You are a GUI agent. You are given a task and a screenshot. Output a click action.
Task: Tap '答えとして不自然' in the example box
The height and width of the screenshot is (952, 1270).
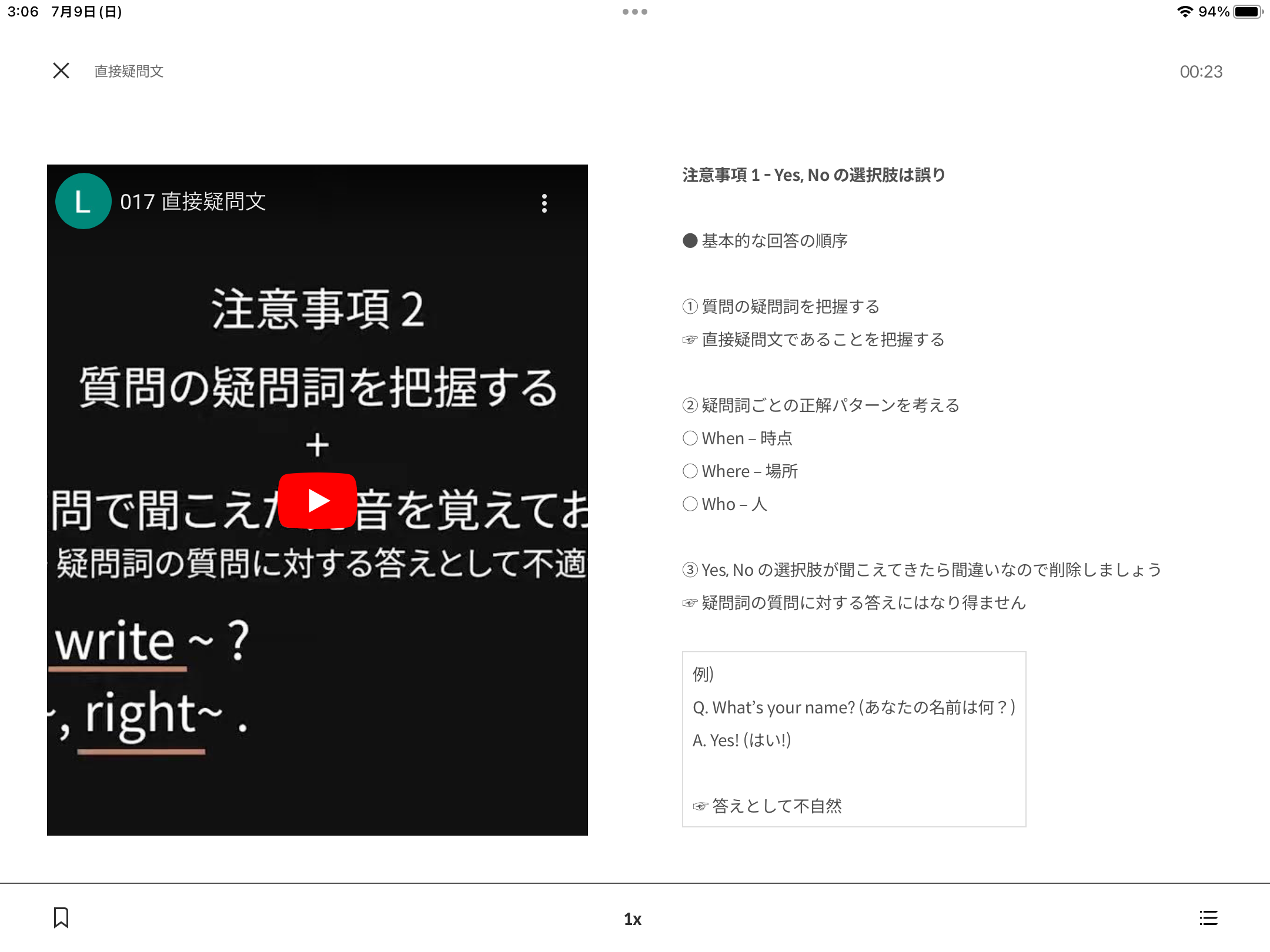pyautogui.click(x=777, y=806)
